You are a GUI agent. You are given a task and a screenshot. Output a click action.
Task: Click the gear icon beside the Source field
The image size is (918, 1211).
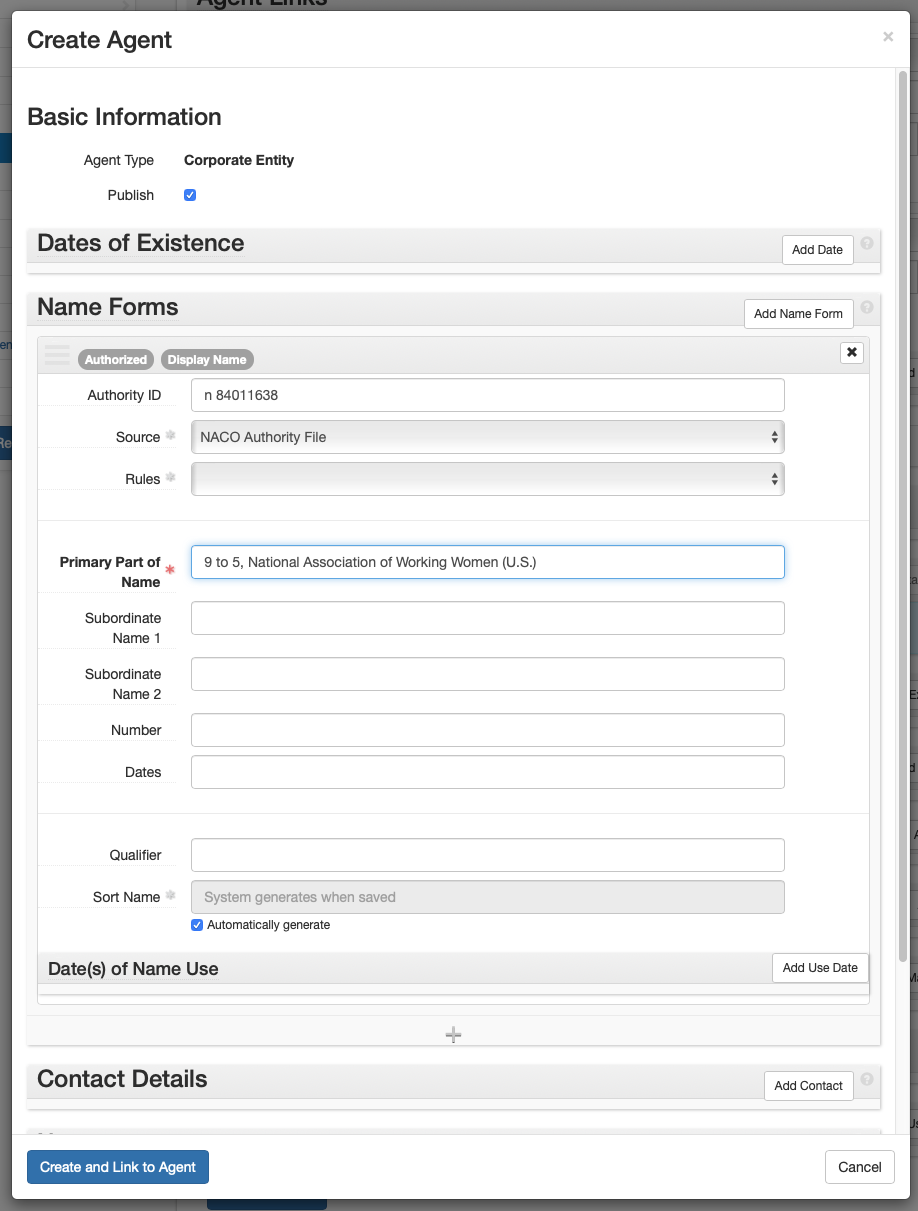click(168, 435)
